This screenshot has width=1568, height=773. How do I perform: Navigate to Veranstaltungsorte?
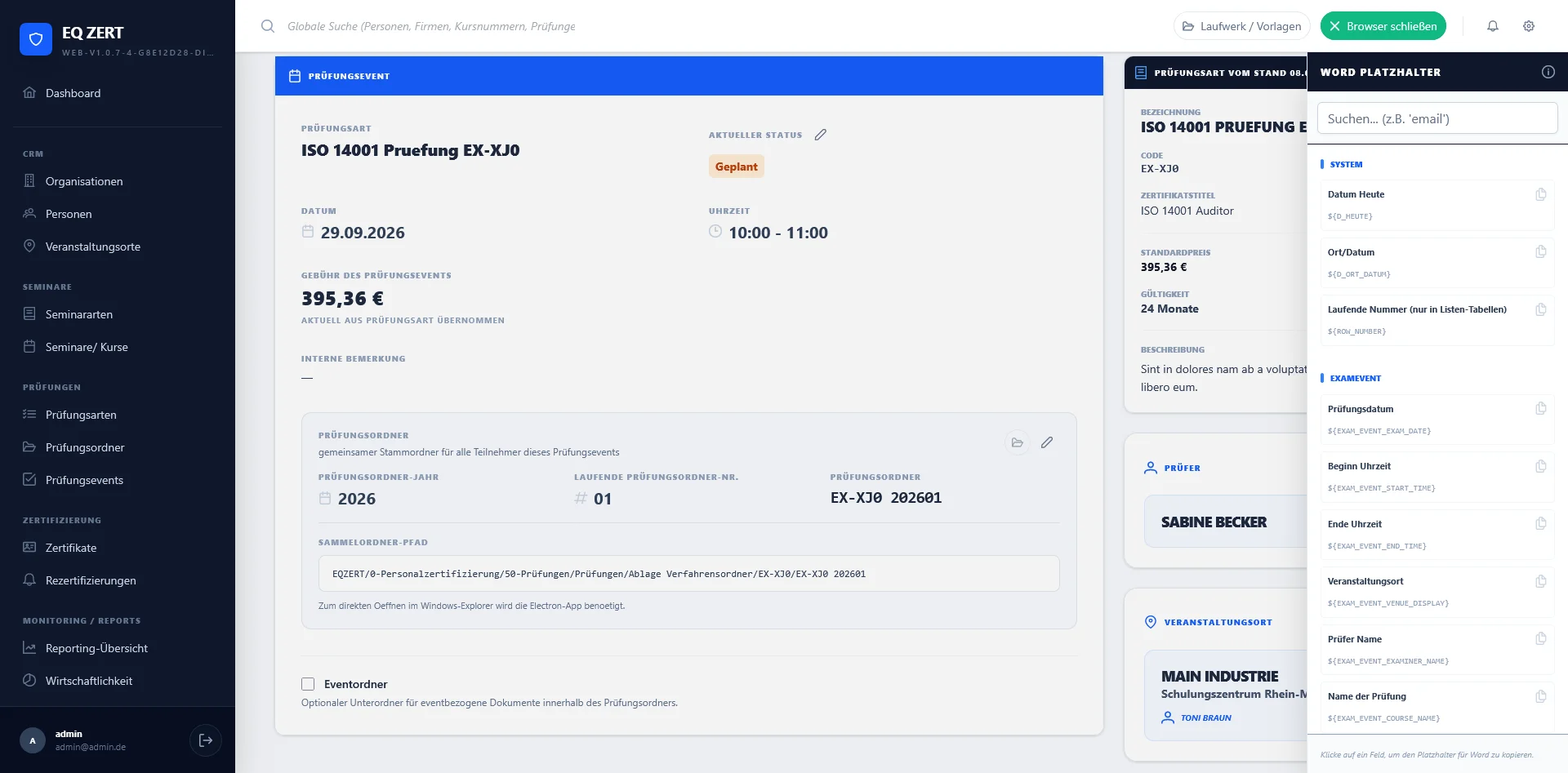[118, 247]
